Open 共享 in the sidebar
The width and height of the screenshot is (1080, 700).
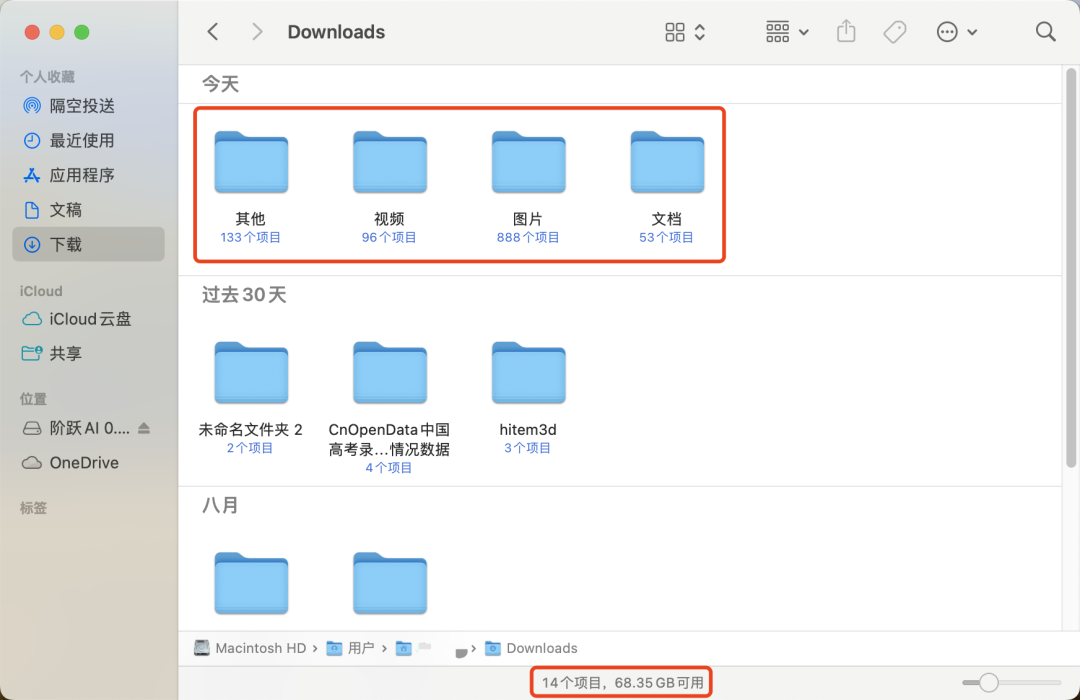(89, 353)
